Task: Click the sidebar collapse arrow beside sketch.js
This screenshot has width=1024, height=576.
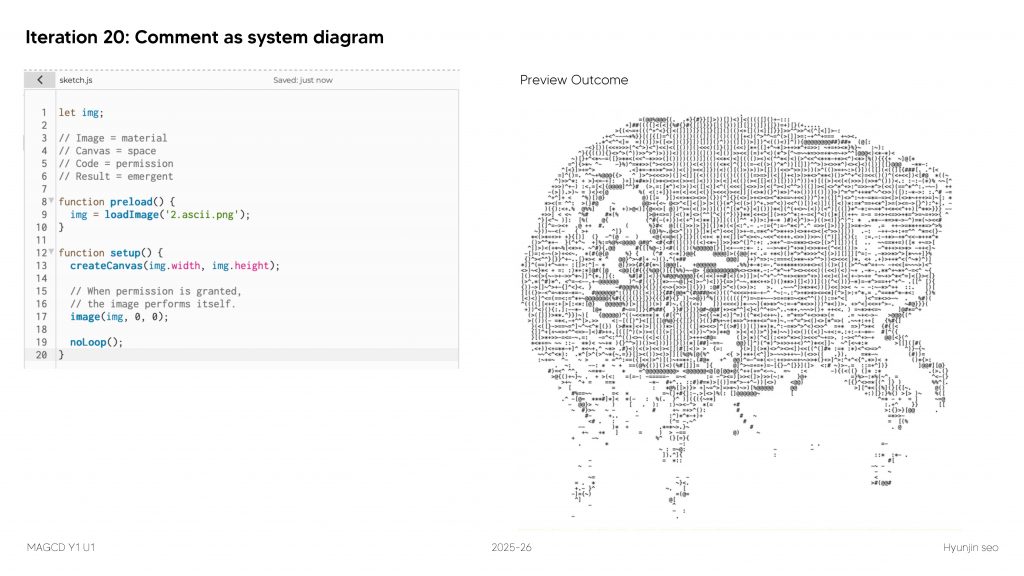Action: (39, 80)
